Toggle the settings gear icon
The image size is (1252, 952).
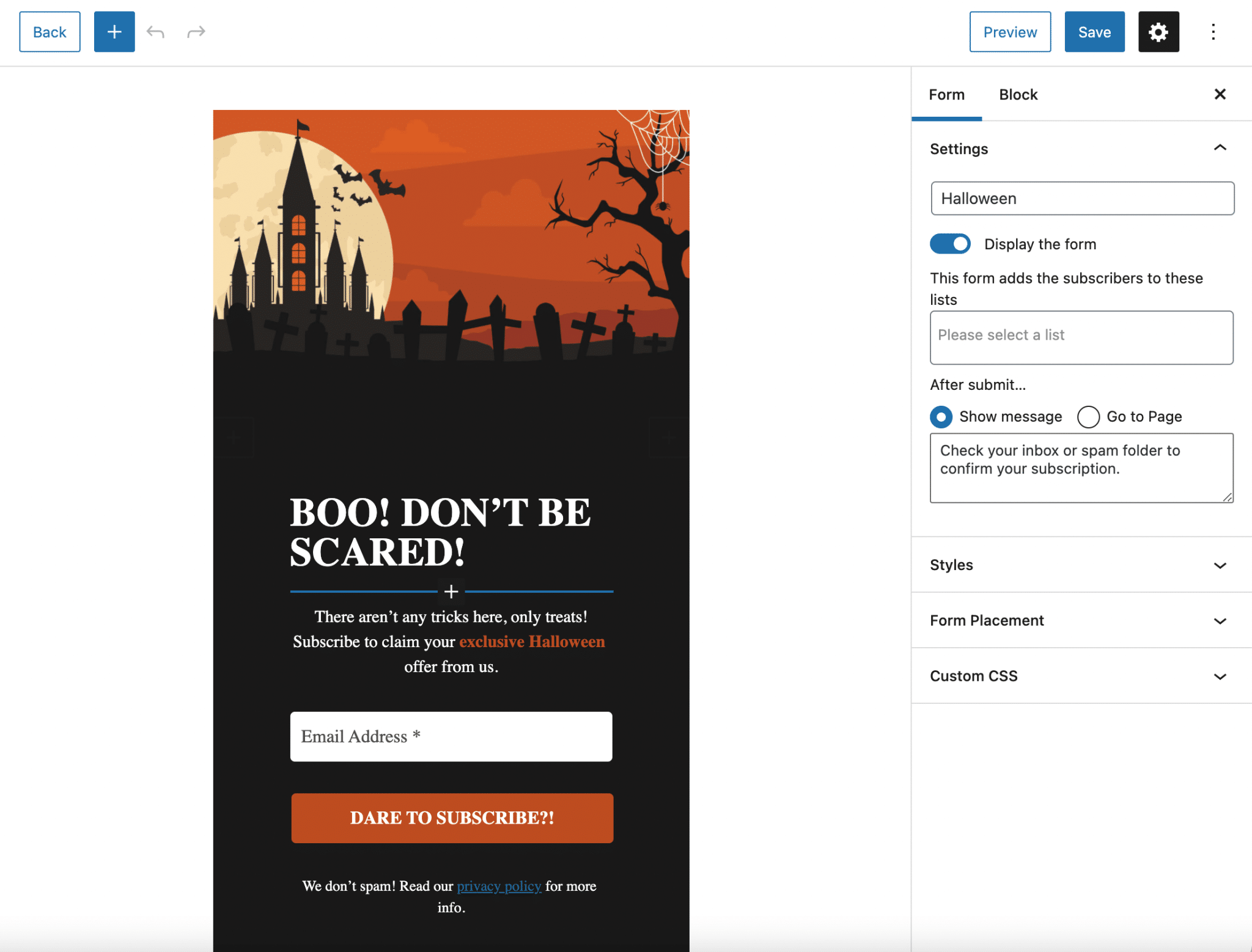(1158, 32)
